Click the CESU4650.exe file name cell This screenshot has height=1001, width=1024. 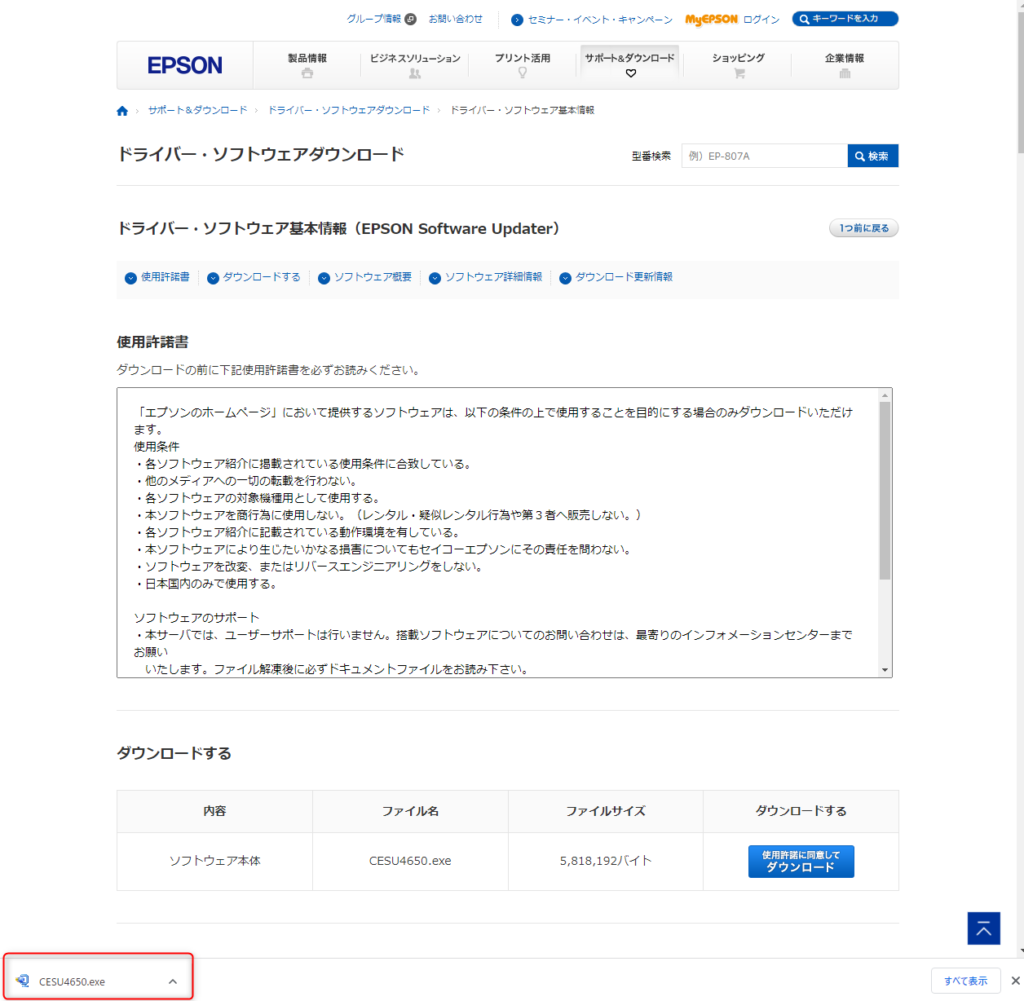click(x=410, y=861)
